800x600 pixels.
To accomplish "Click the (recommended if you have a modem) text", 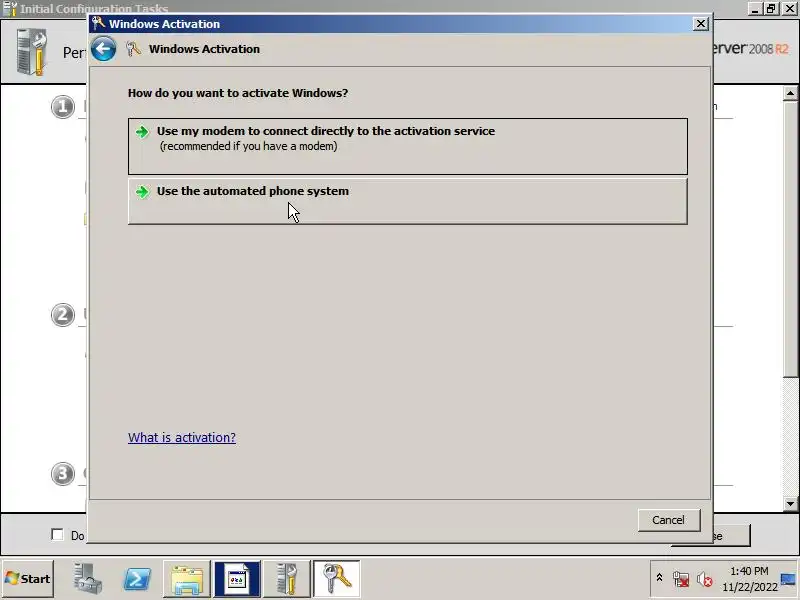I will (x=248, y=146).
